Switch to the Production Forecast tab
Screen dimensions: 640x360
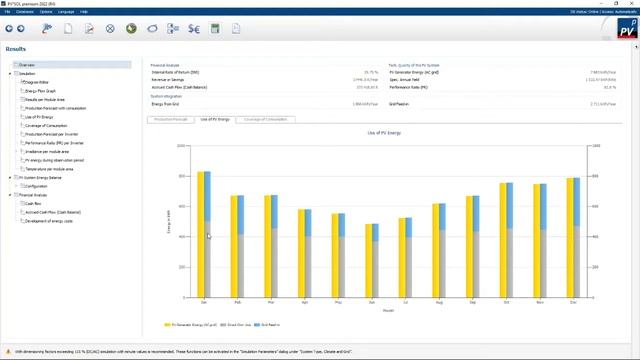pos(171,120)
